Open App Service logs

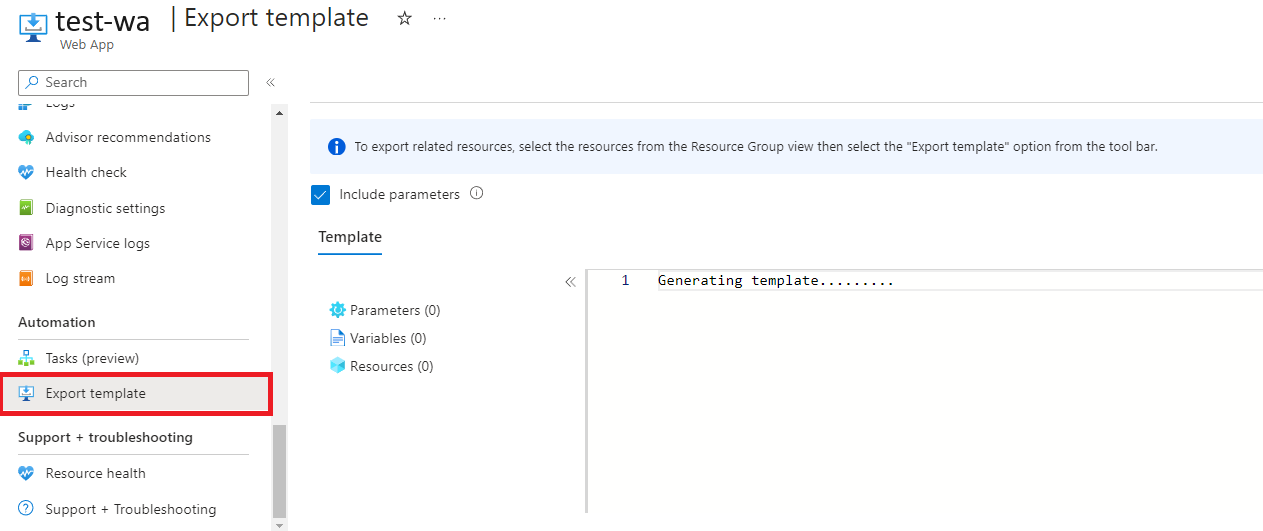[97, 243]
